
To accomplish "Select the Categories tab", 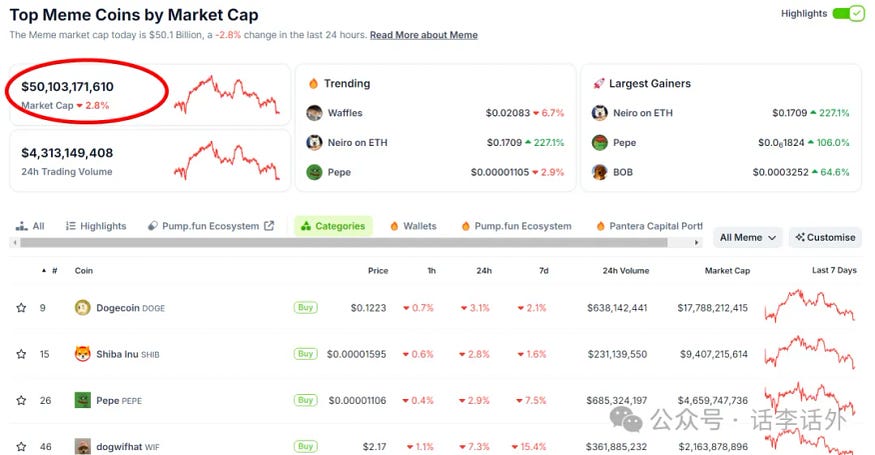I will click(333, 226).
